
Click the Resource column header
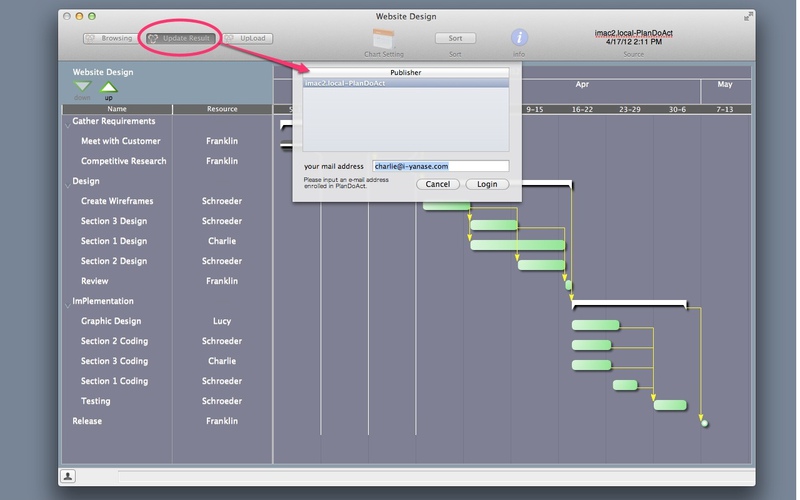pos(222,109)
